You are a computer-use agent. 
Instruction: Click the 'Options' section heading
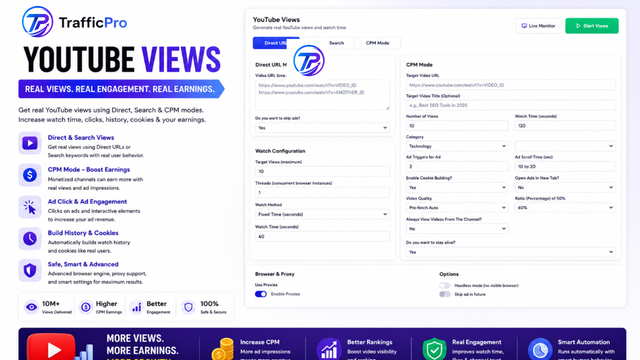click(449, 274)
